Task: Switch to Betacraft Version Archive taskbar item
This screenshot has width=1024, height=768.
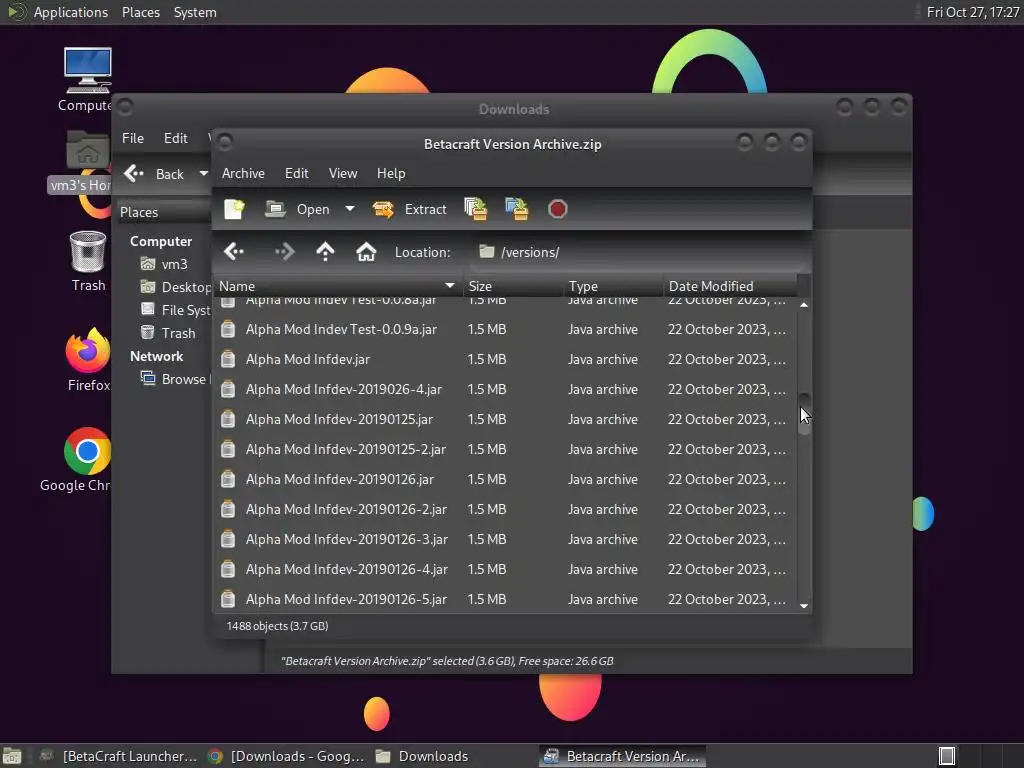Action: point(622,756)
